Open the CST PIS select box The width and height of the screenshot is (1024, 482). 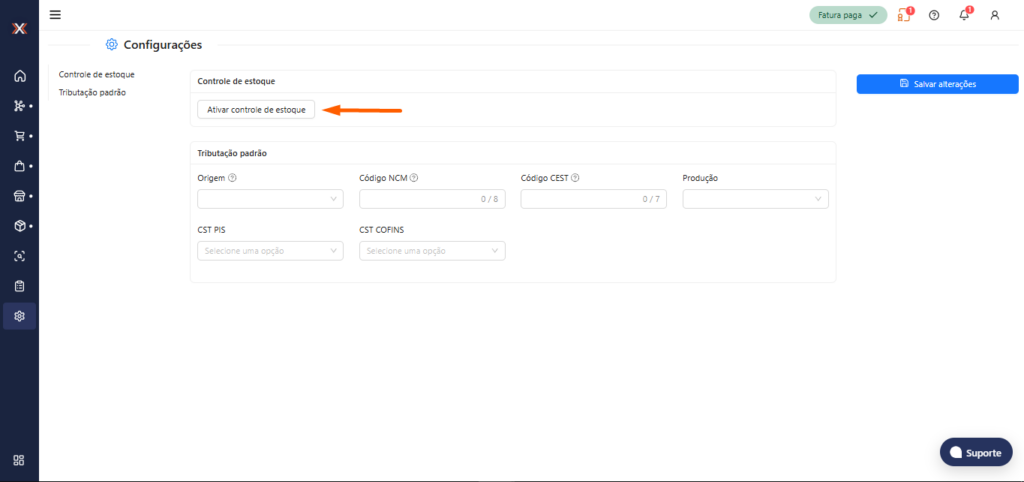(270, 251)
